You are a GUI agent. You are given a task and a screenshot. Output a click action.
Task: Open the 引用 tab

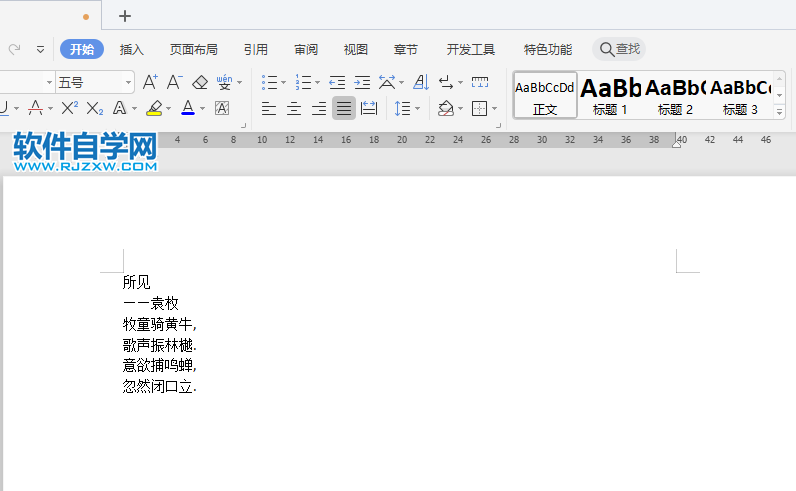coord(255,49)
